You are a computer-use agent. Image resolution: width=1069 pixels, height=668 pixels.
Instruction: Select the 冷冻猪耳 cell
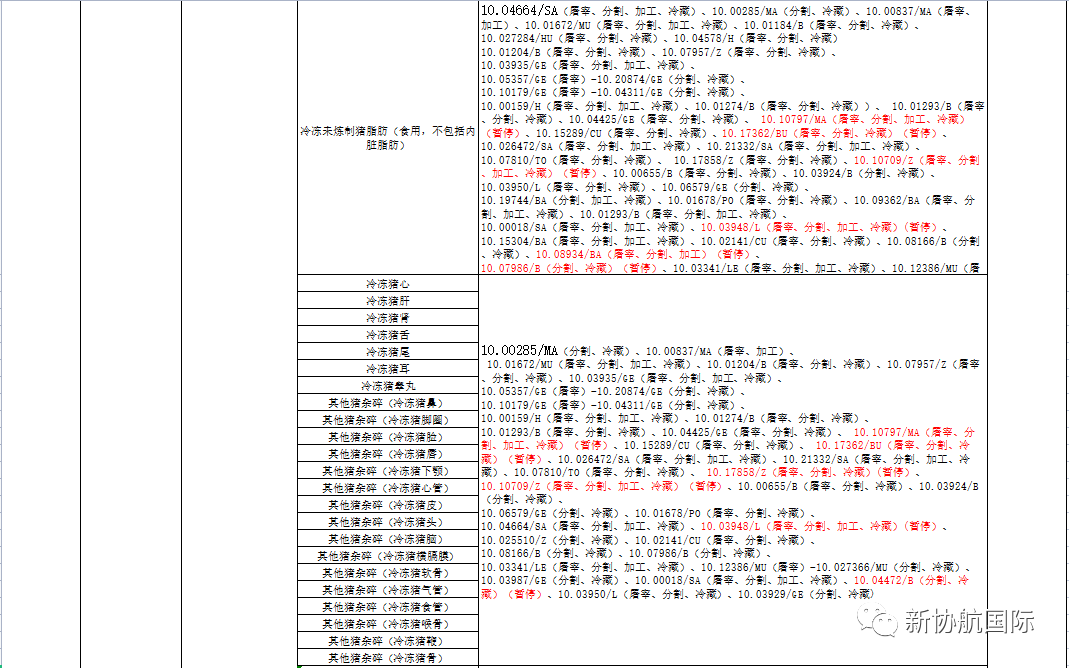point(387,369)
